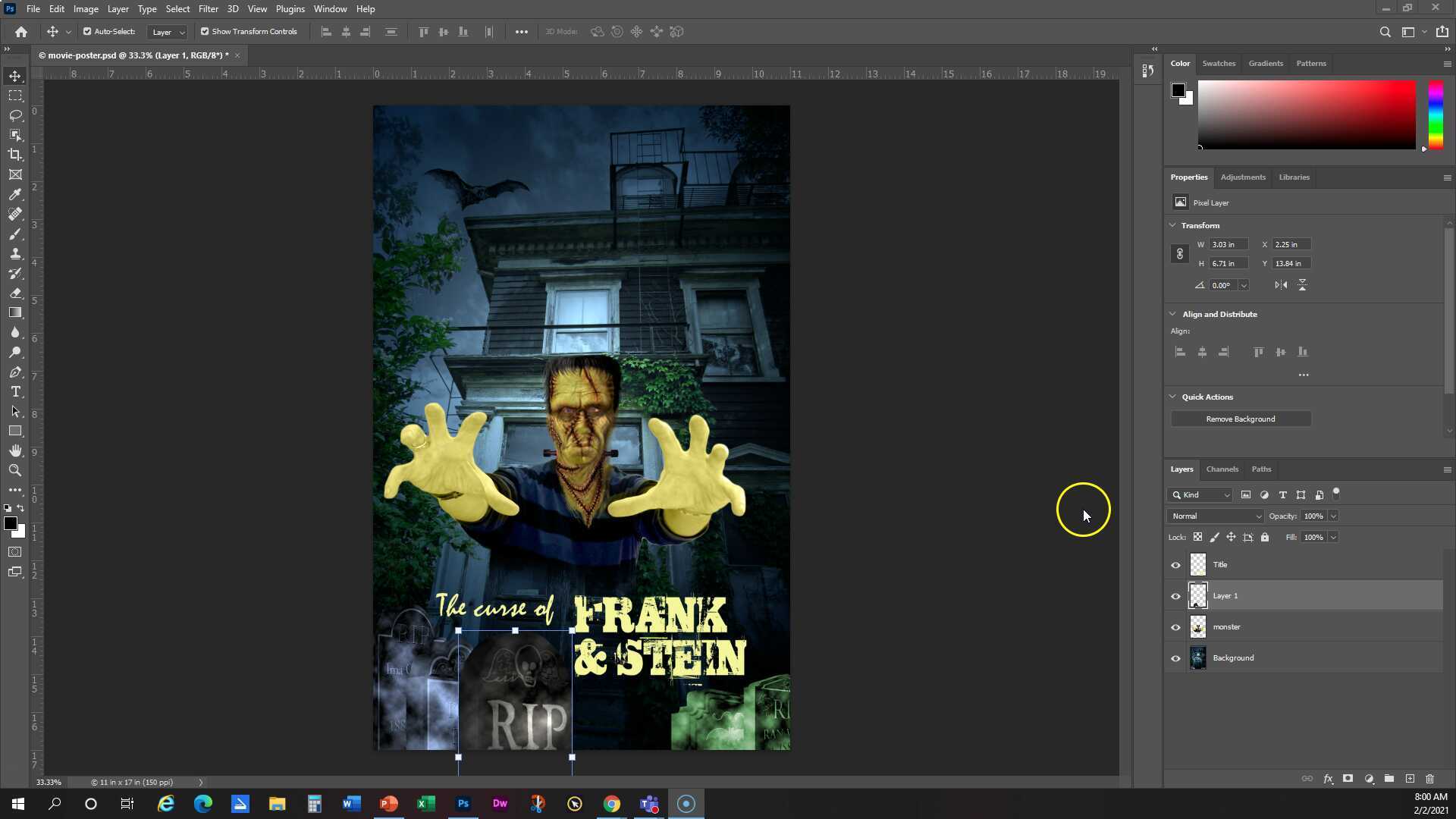Select the Brush tool
This screenshot has width=1456, height=819.
15,234
